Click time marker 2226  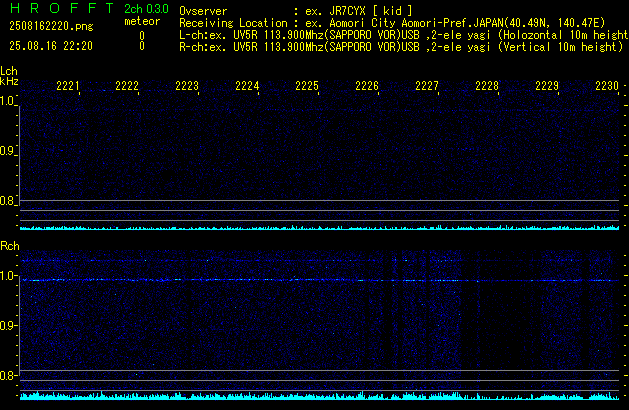367,86
